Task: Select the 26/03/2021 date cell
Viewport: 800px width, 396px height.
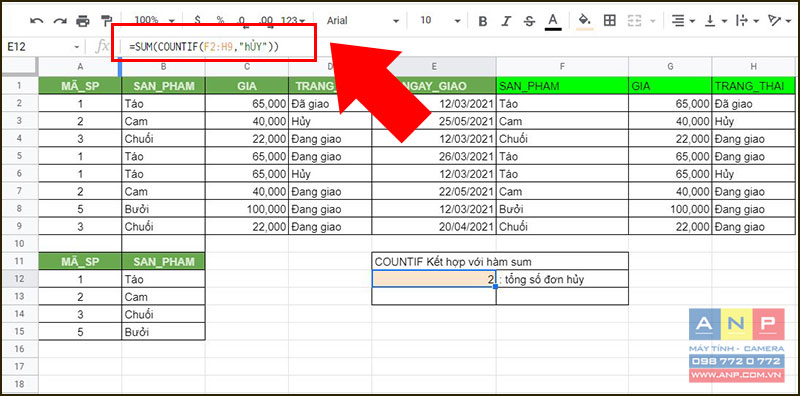Action: (434, 157)
